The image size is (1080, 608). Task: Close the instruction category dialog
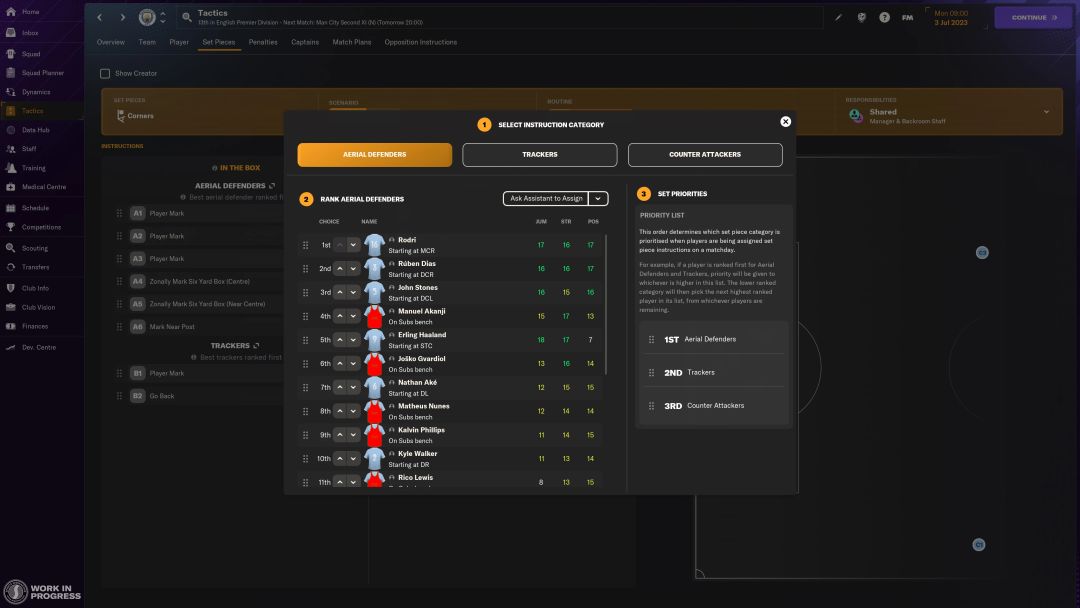pyautogui.click(x=785, y=122)
